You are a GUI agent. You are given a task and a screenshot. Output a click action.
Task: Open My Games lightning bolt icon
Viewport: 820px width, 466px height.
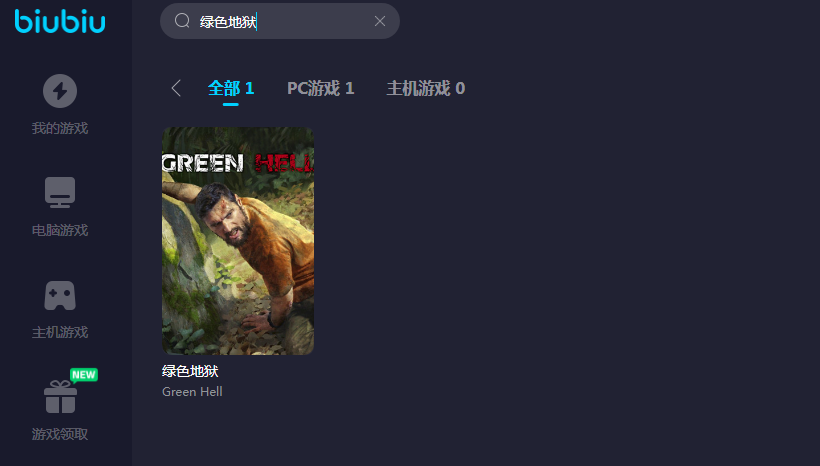tap(60, 91)
